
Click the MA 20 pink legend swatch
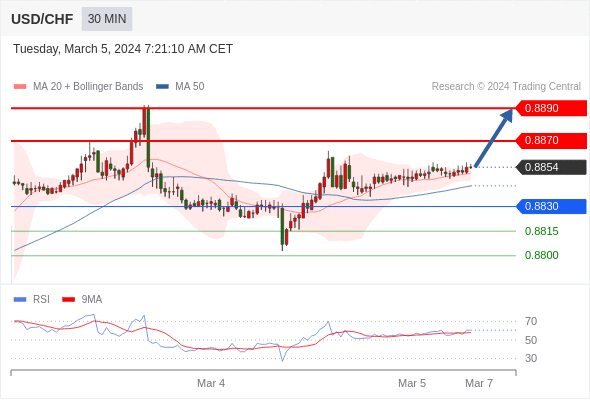20,87
